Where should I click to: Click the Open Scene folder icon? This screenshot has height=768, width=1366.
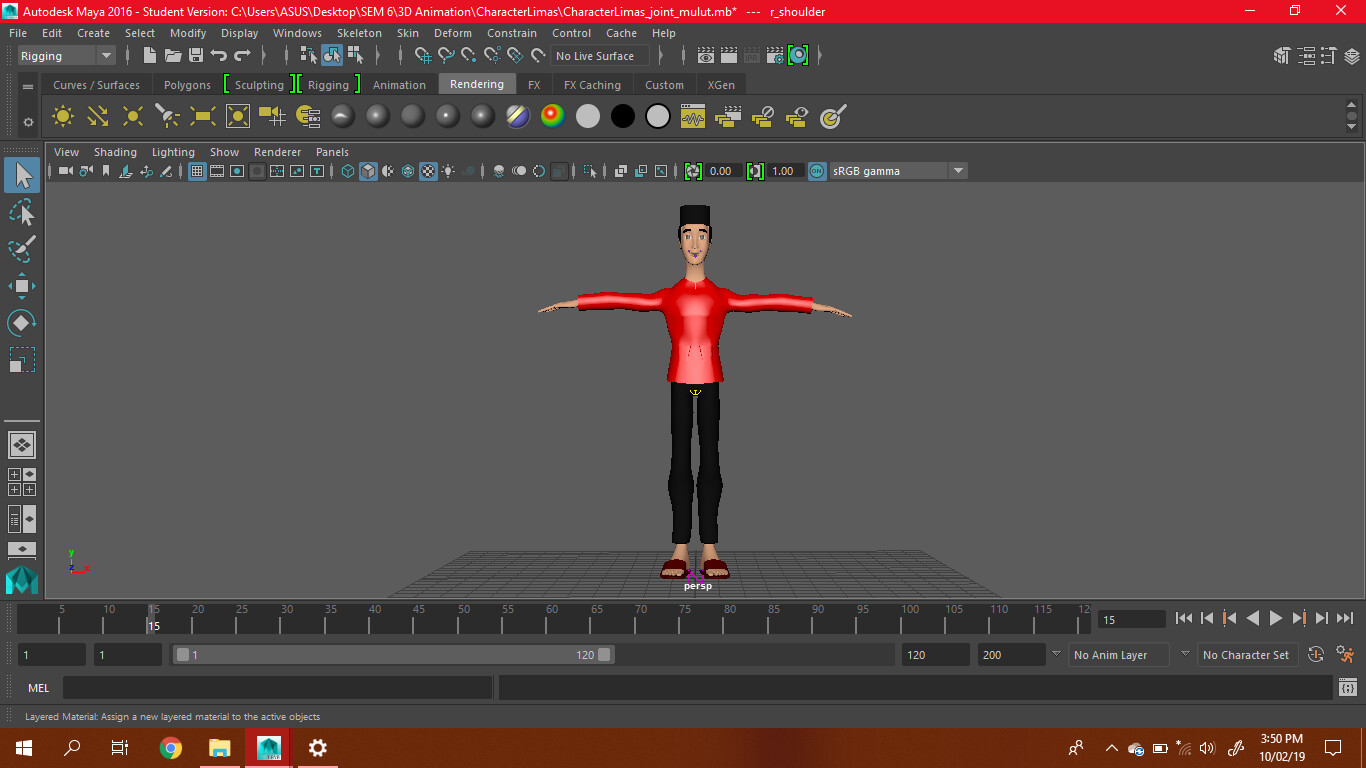coord(173,56)
